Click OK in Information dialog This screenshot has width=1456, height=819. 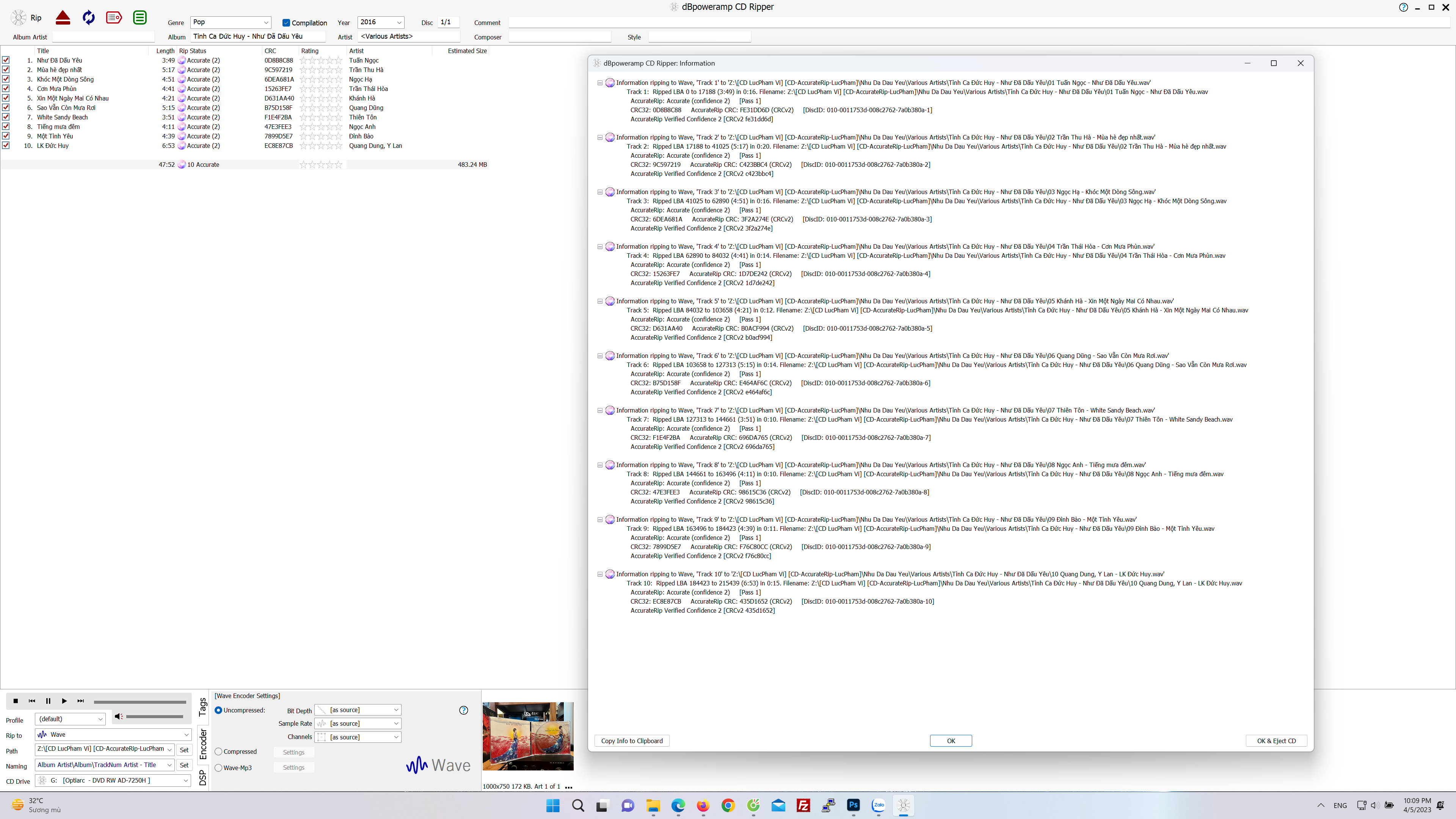point(951,741)
